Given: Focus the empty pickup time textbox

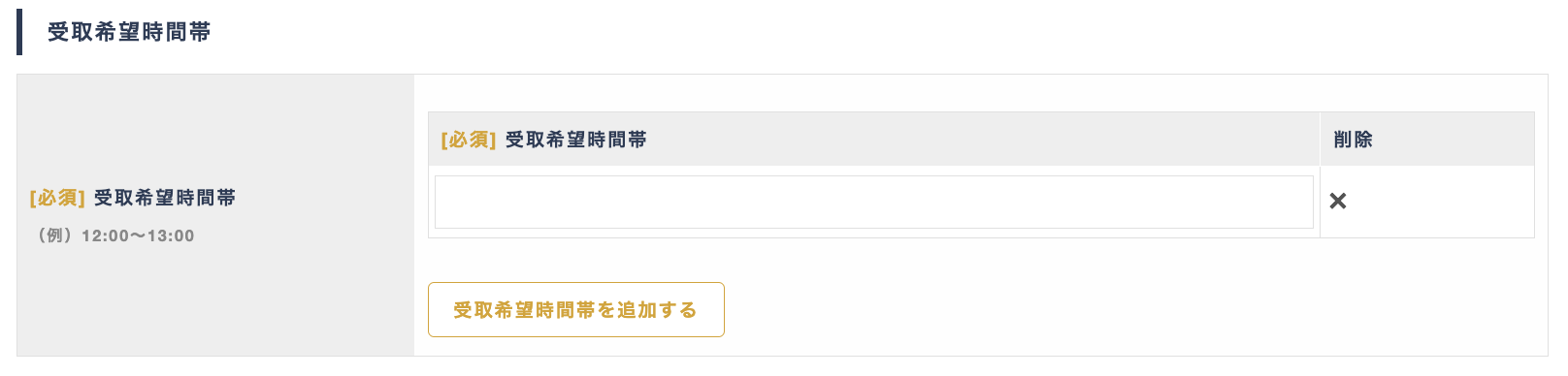Looking at the screenshot, I should pos(873,202).
